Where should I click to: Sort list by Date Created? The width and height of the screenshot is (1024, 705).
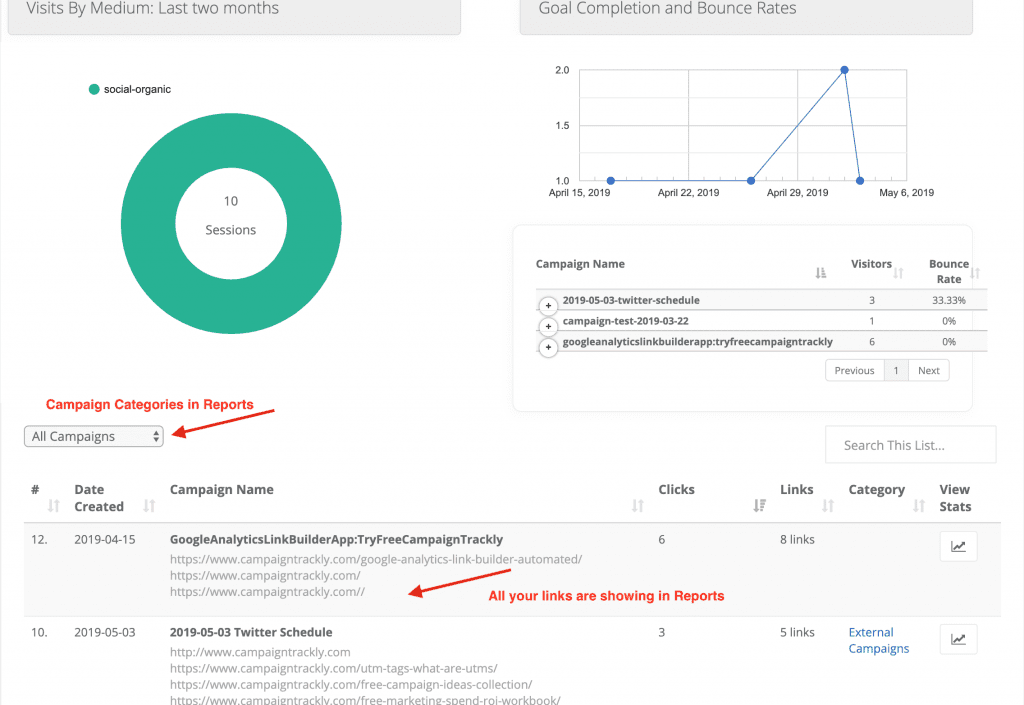click(149, 505)
